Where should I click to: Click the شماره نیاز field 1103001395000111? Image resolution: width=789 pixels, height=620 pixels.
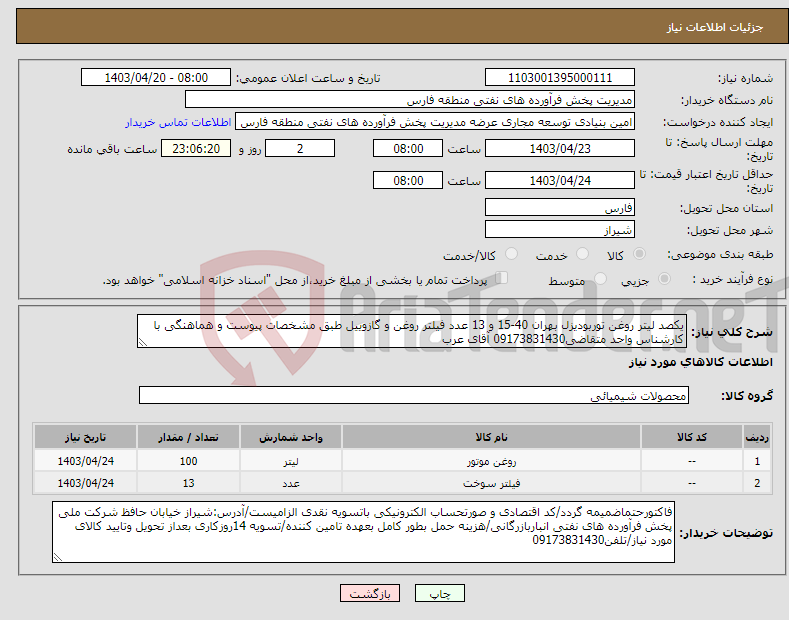pyautogui.click(x=560, y=78)
